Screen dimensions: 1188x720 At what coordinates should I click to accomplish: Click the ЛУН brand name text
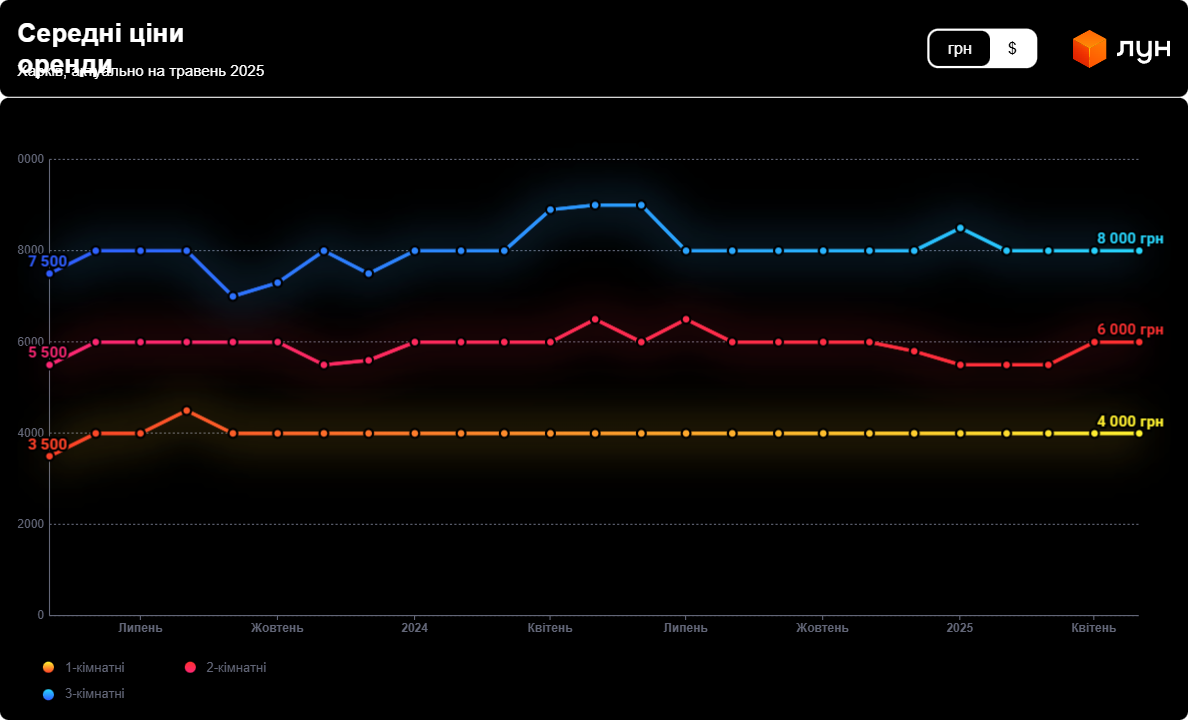point(1142,49)
